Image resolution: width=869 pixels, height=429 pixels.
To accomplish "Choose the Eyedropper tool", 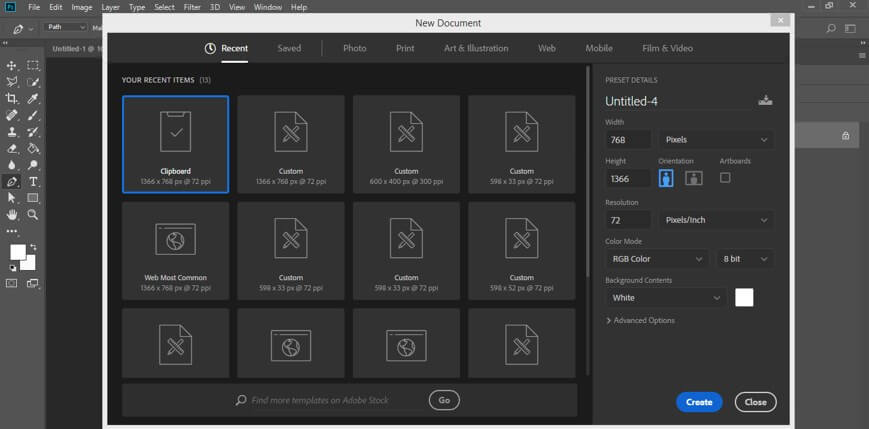I will tap(33, 98).
